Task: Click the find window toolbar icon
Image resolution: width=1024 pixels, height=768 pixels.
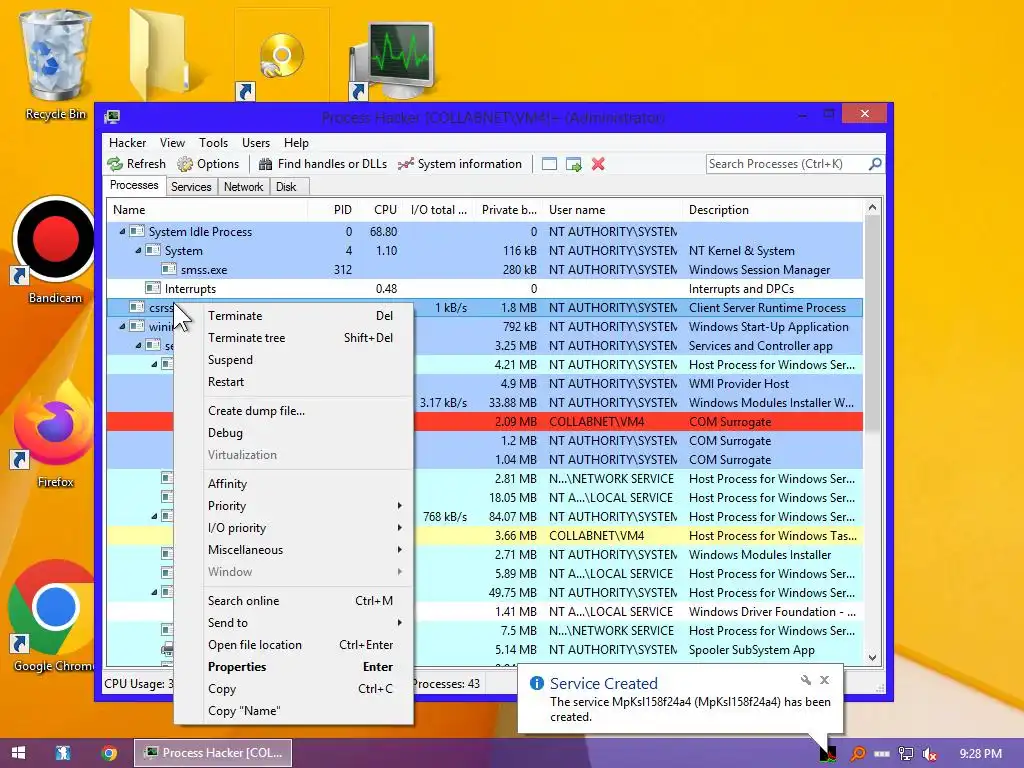Action: pyautogui.click(x=549, y=164)
